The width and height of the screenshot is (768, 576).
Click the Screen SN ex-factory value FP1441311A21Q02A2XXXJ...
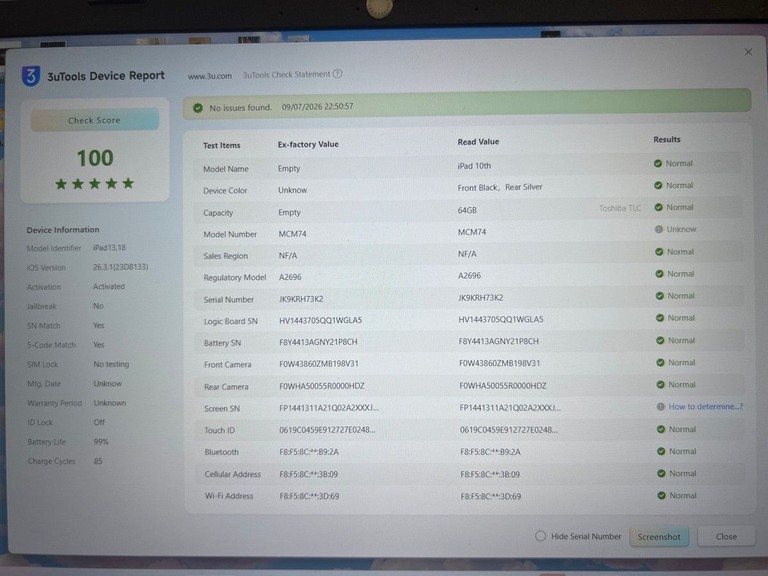[329, 408]
